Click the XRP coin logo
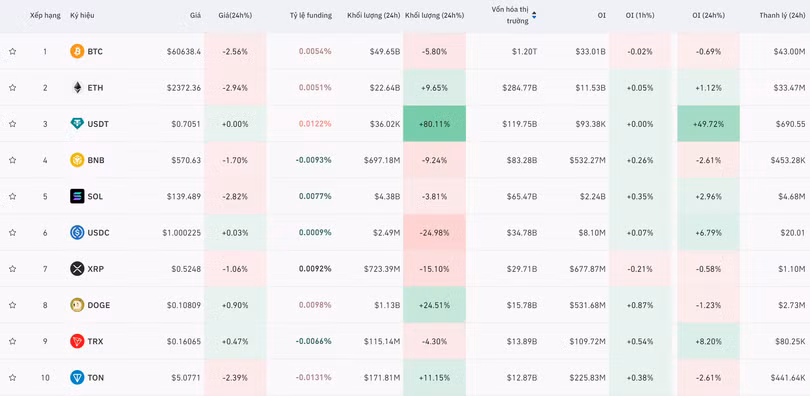The width and height of the screenshot is (810, 396). [x=77, y=269]
